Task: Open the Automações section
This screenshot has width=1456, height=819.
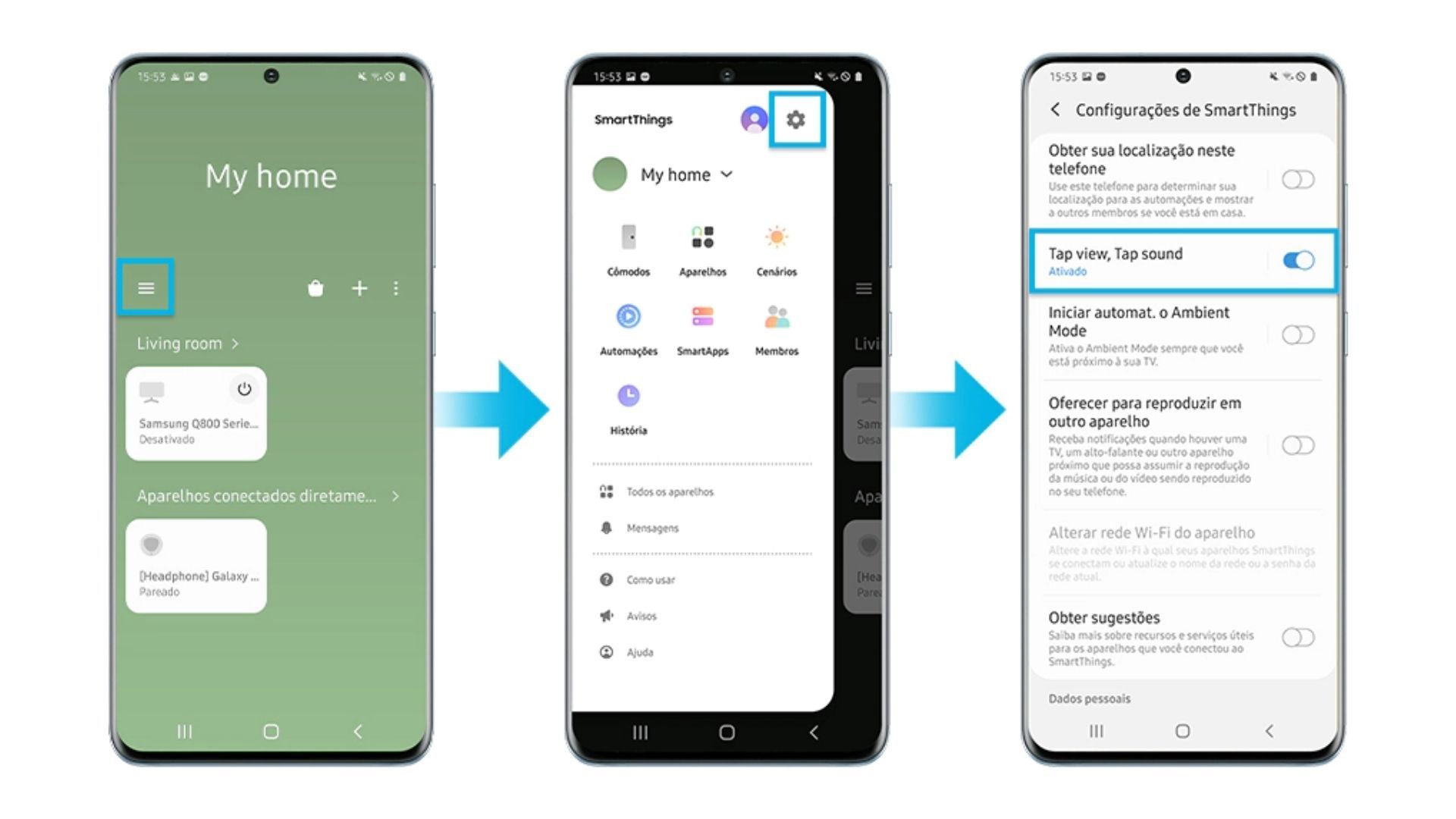Action: (x=628, y=325)
